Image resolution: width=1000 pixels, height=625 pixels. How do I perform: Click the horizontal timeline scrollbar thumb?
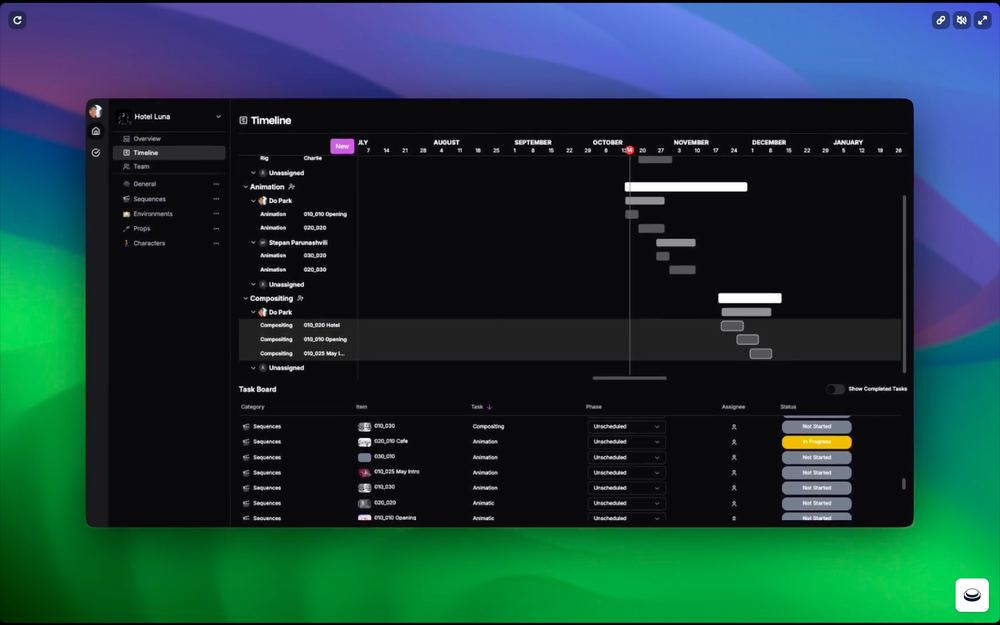(629, 378)
